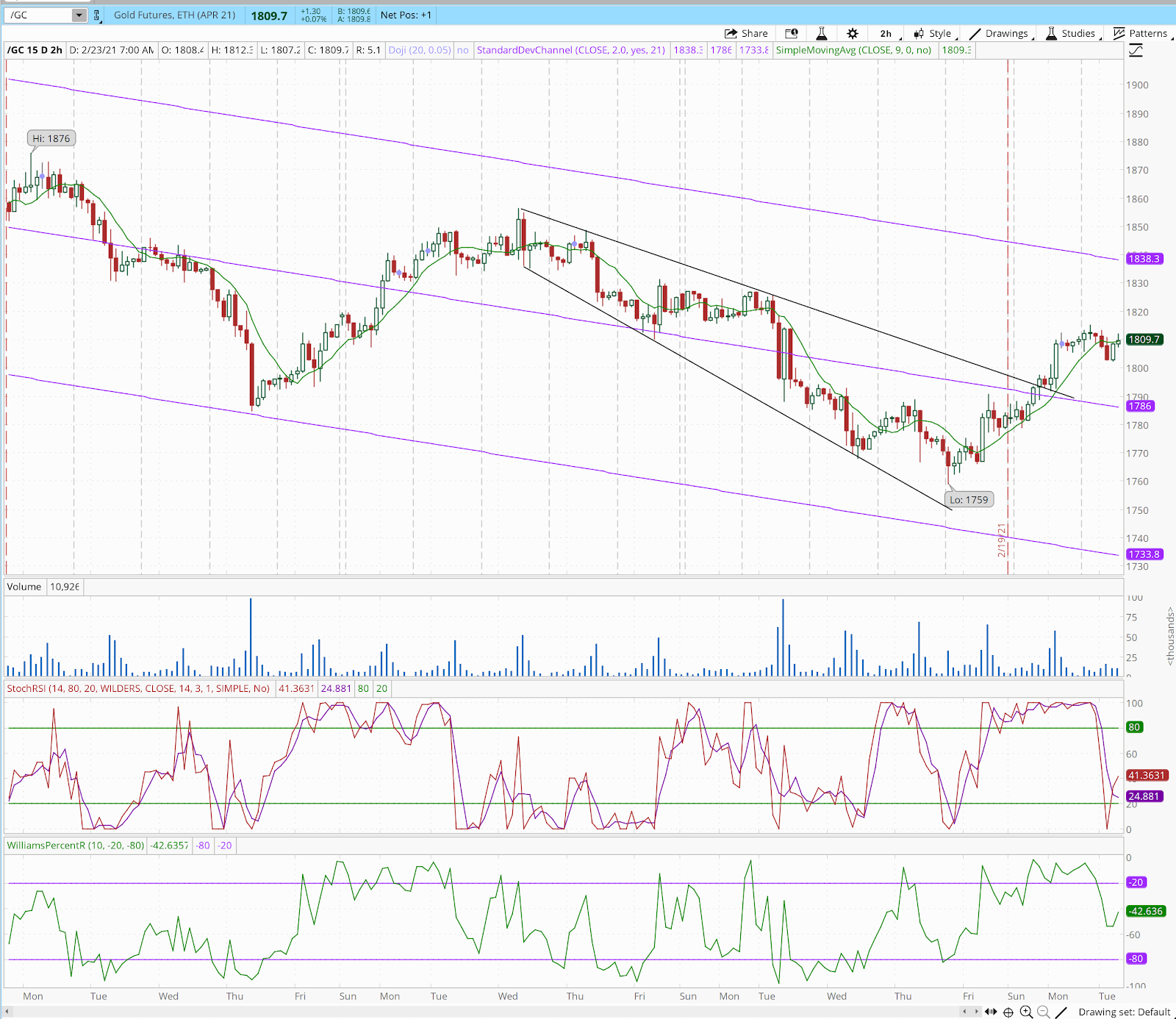
Task: Click the last price 1809.7 in header
Action: pyautogui.click(x=269, y=15)
